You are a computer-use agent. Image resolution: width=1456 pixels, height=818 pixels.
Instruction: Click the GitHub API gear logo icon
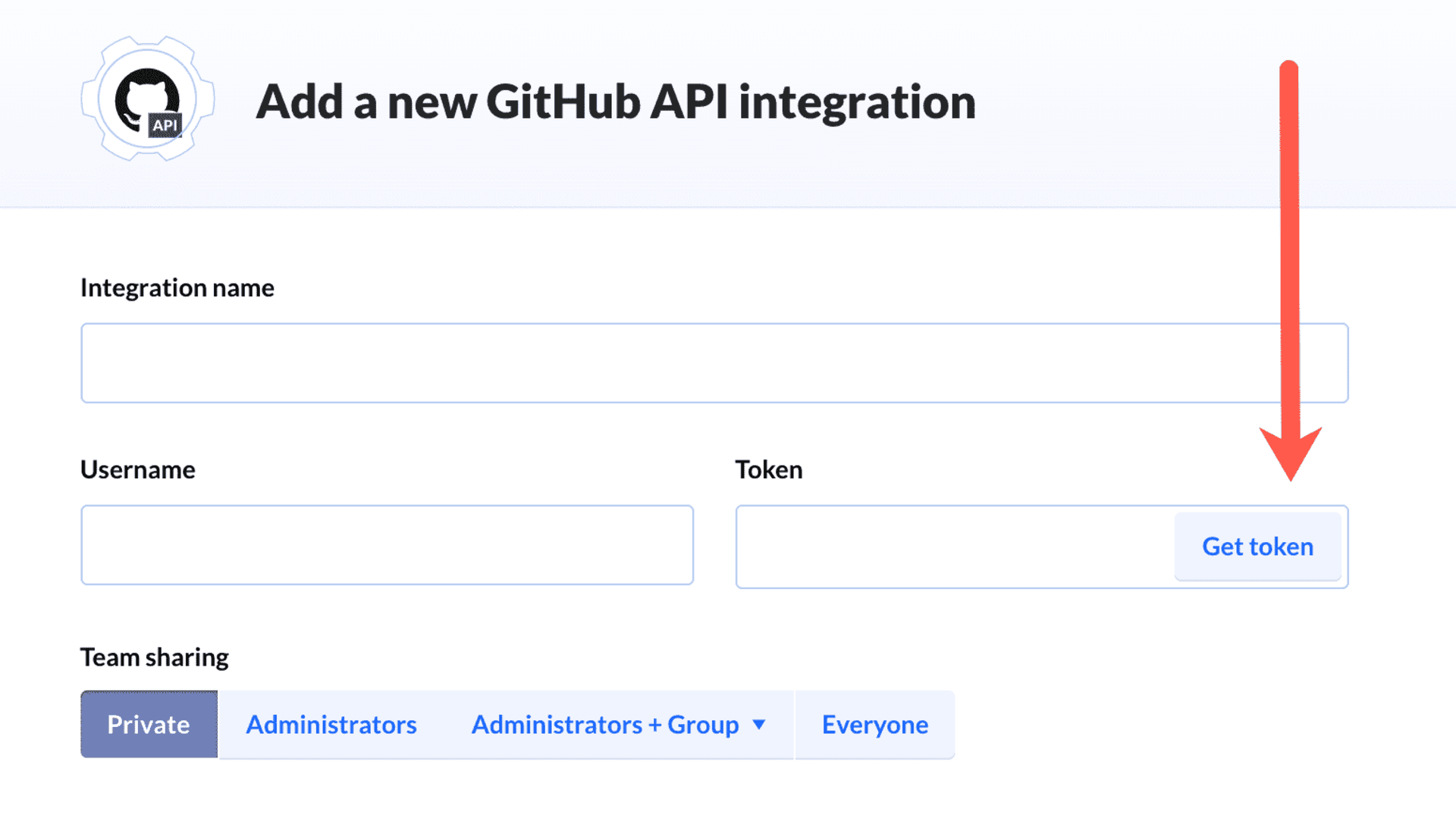pos(148,99)
